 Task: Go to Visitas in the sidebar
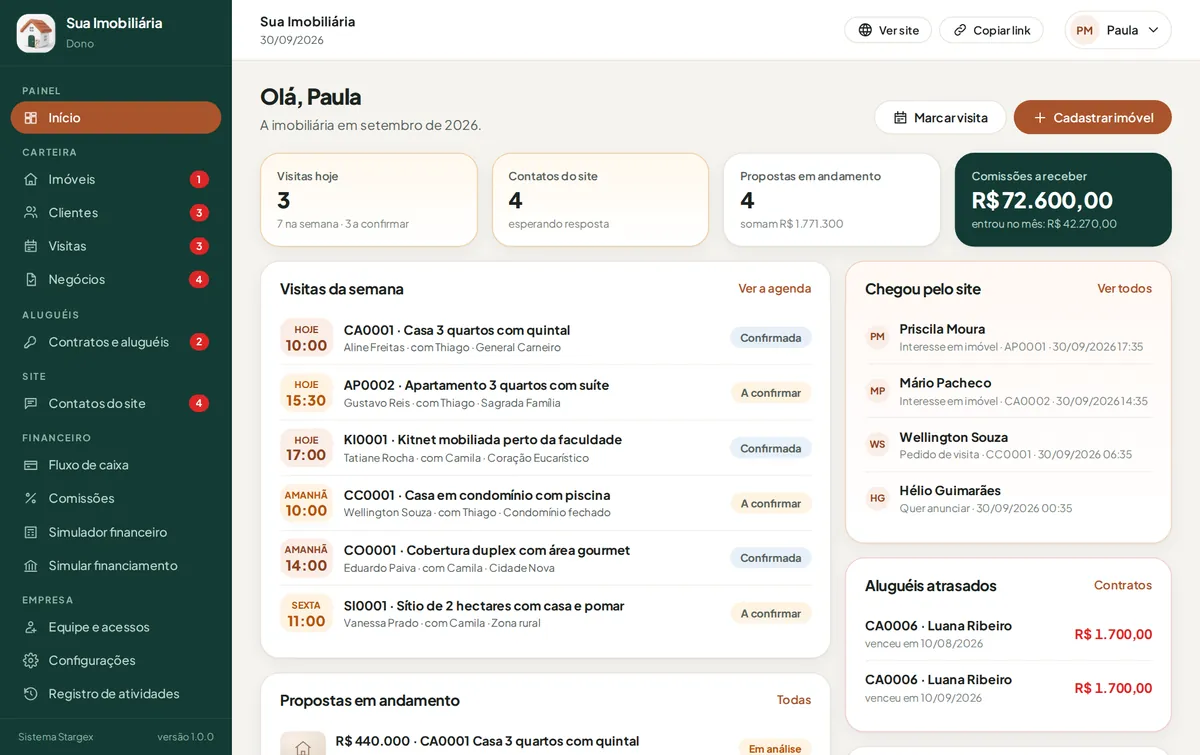116,246
